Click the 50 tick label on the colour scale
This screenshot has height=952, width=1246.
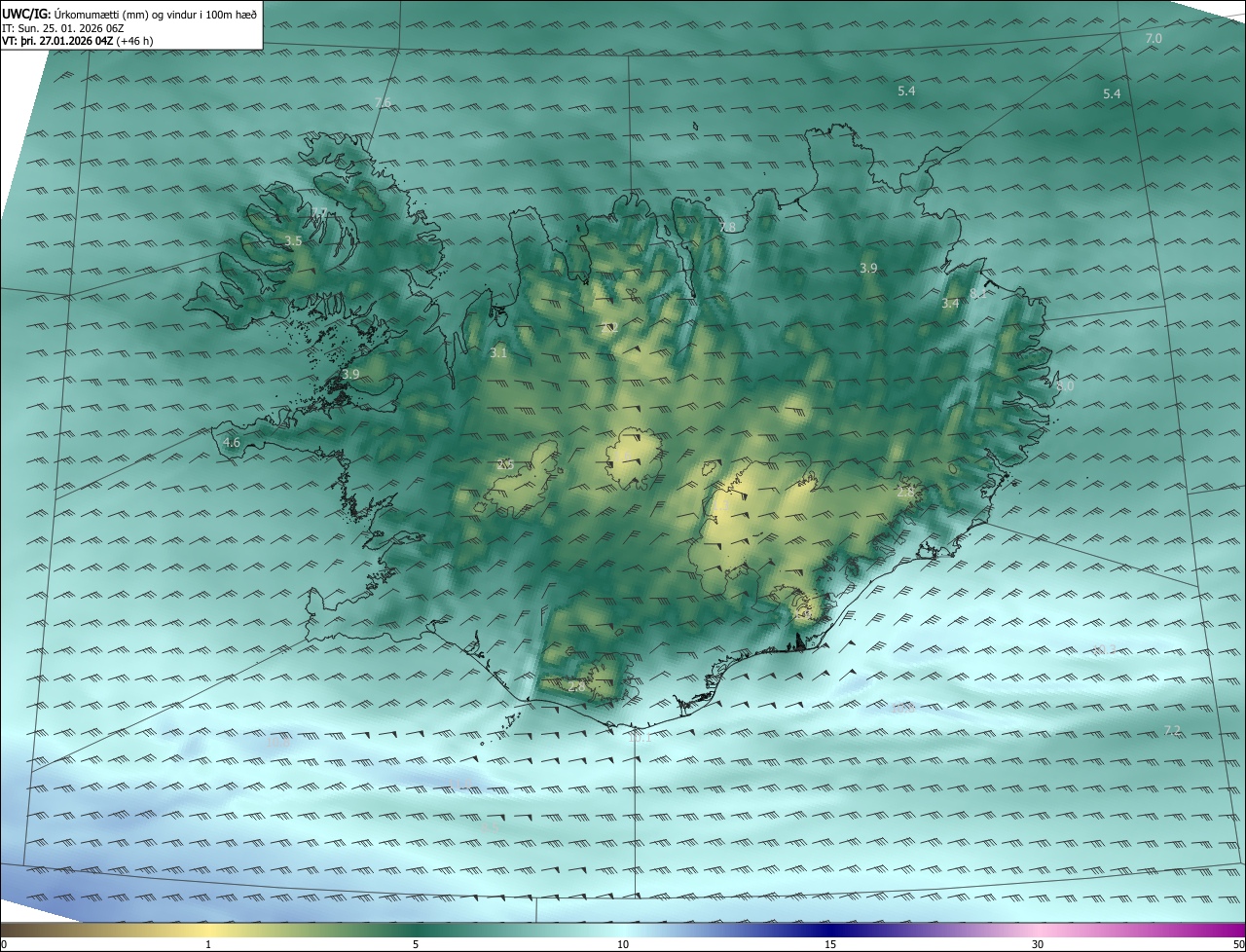[x=1238, y=944]
